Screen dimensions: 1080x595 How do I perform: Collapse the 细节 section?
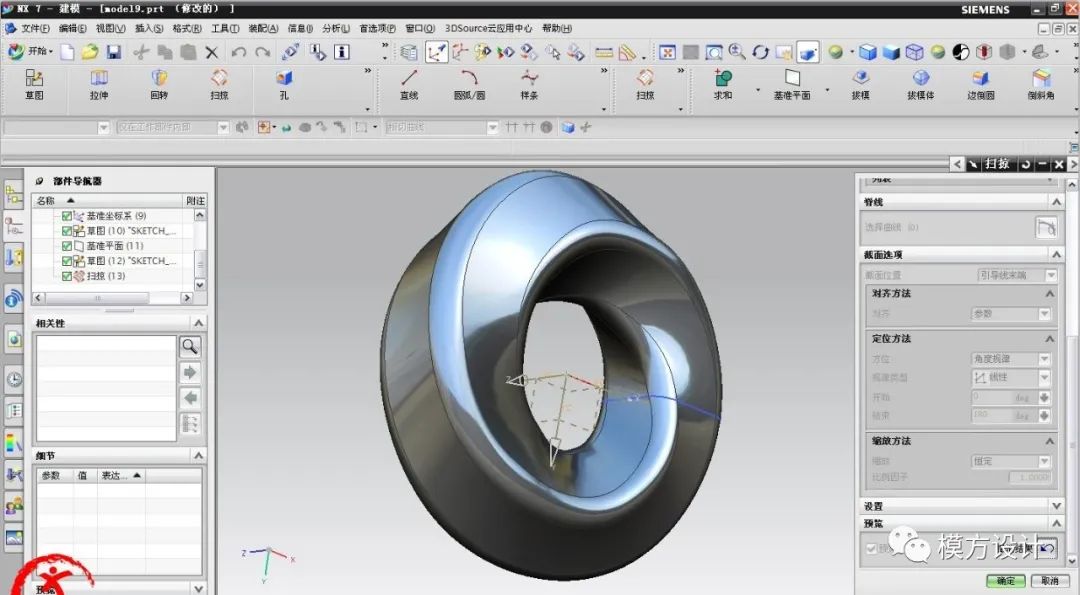(x=198, y=455)
